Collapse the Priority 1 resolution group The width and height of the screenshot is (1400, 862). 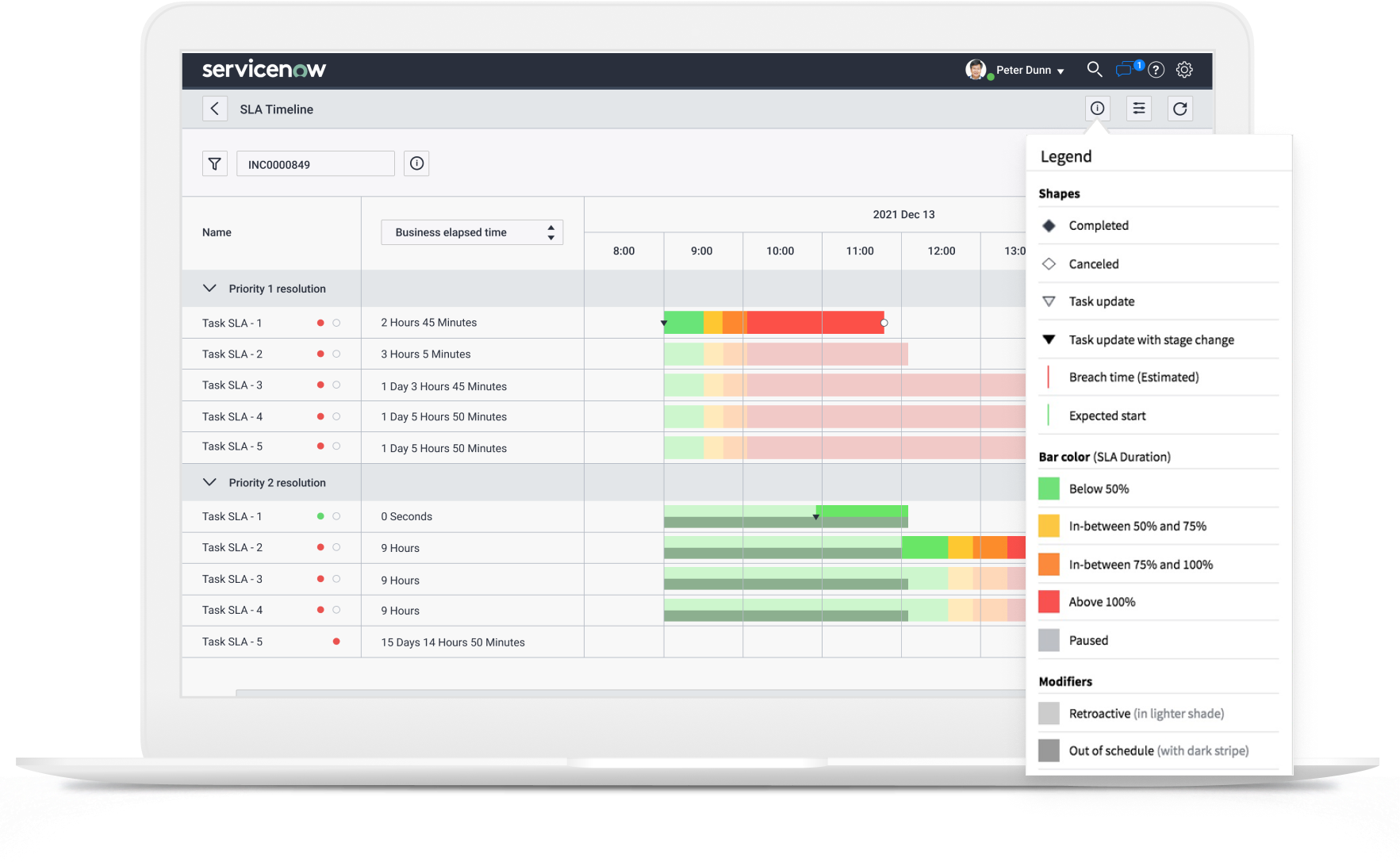pyautogui.click(x=210, y=289)
